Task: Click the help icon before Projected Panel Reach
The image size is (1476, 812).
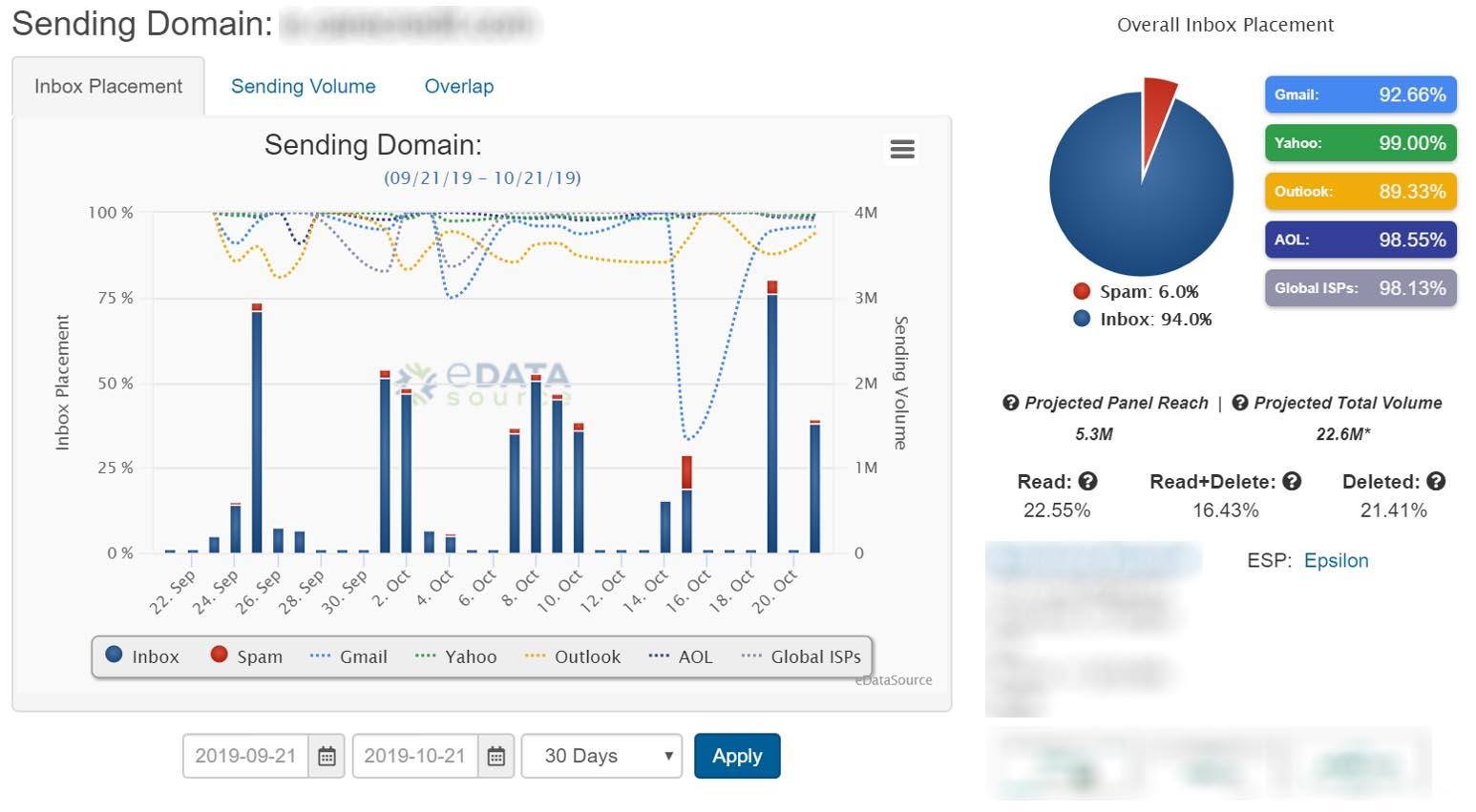Action: point(1011,403)
